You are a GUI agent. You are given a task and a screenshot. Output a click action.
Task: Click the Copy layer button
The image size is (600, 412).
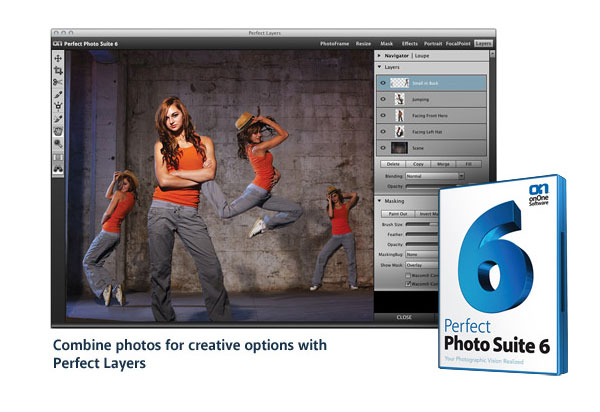(418, 164)
